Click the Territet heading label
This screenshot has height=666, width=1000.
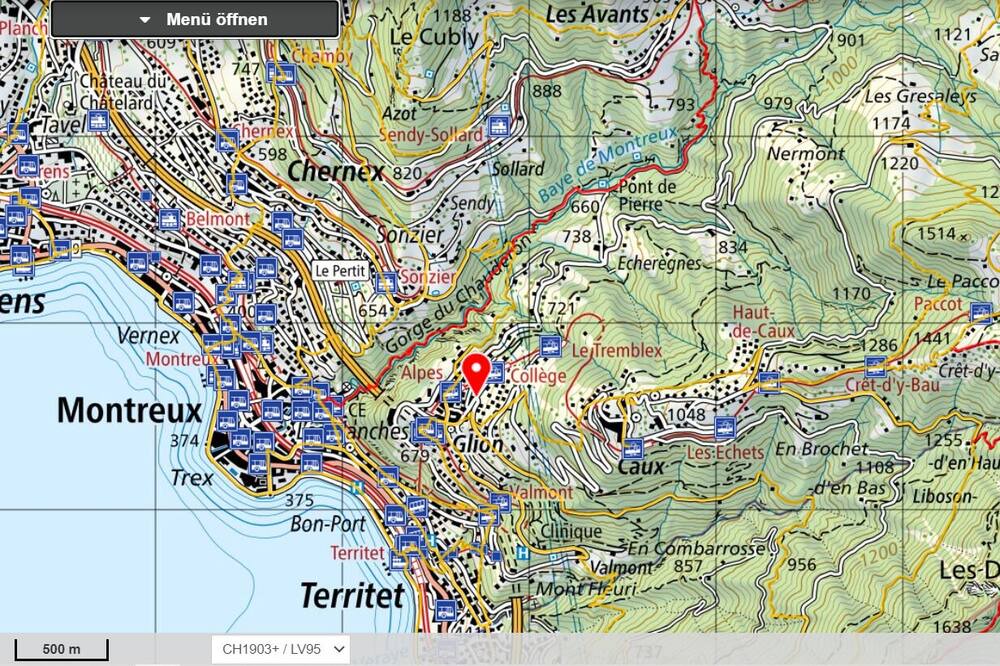(x=353, y=596)
